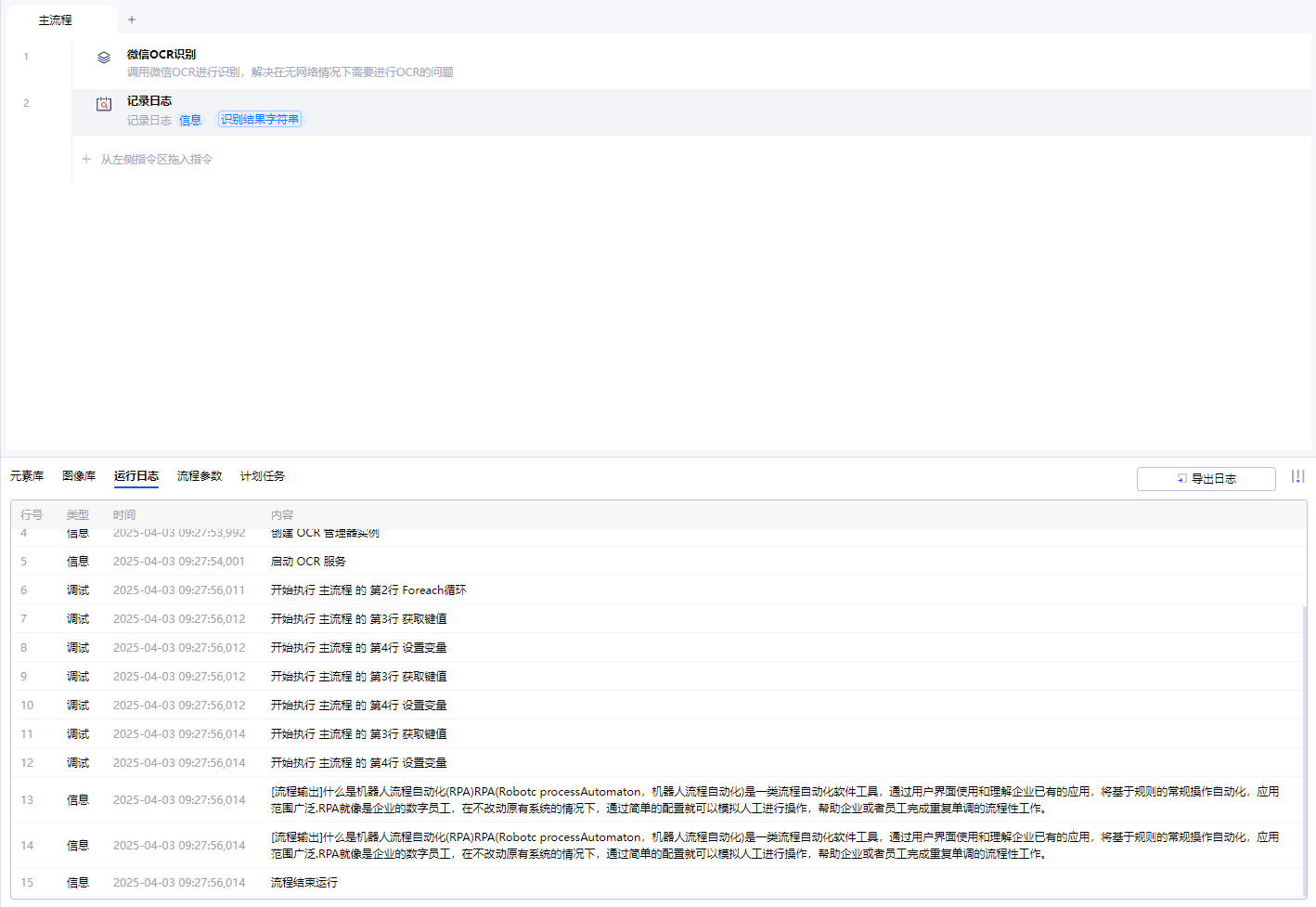Click the 记录日志 step icon

tap(104, 104)
